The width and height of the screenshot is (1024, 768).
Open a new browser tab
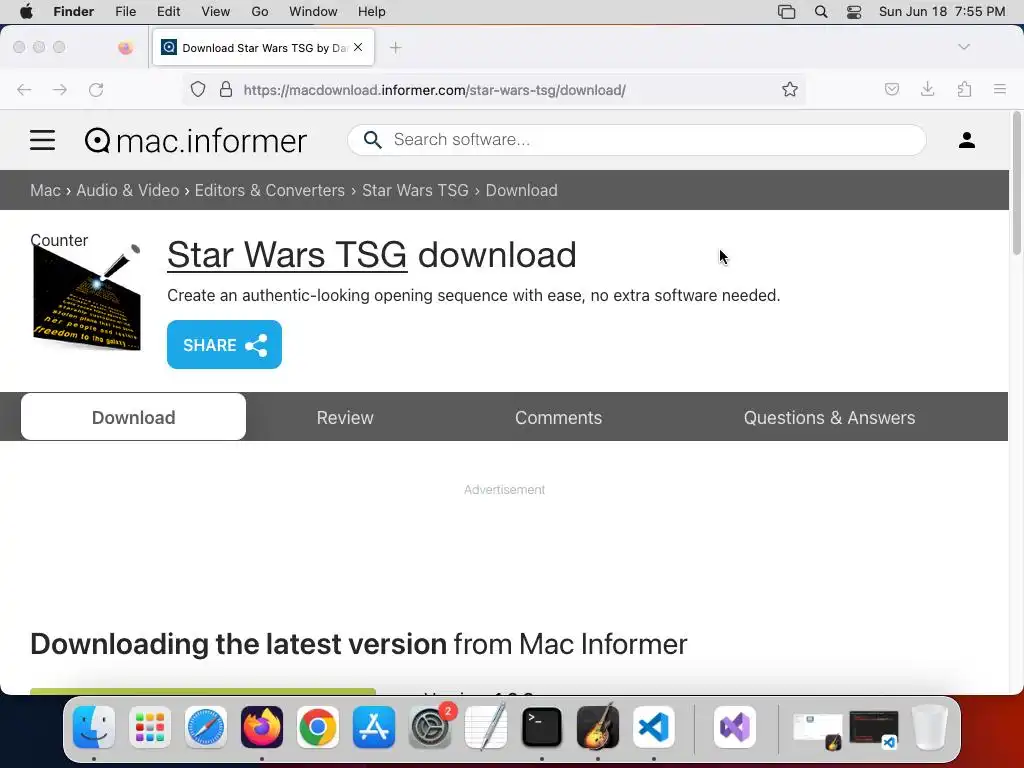tap(395, 48)
